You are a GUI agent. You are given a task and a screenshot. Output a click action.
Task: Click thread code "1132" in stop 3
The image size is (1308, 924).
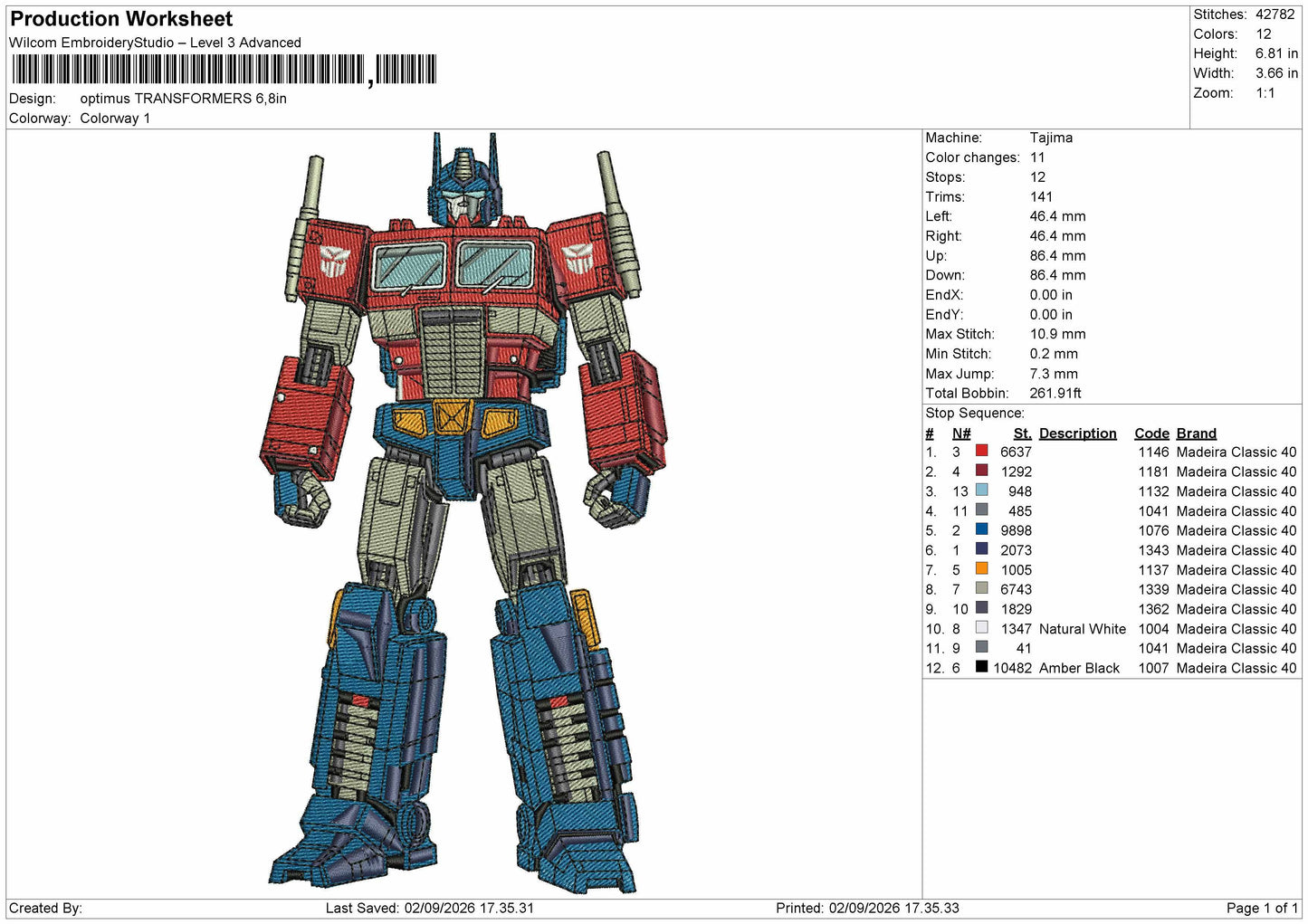click(x=1153, y=491)
